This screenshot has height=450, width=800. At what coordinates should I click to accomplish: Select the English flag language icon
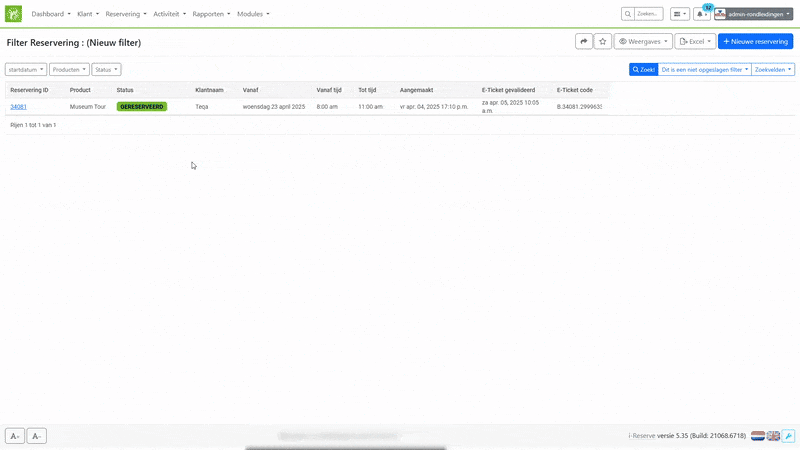click(x=773, y=436)
